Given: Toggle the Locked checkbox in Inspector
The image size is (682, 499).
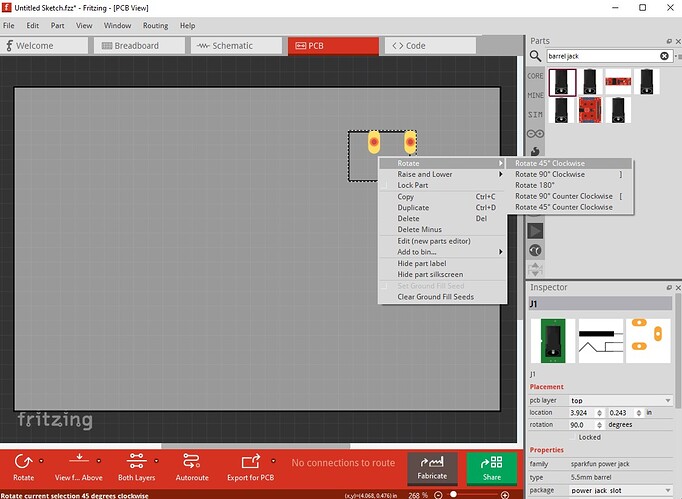Looking at the screenshot, I should click(573, 437).
